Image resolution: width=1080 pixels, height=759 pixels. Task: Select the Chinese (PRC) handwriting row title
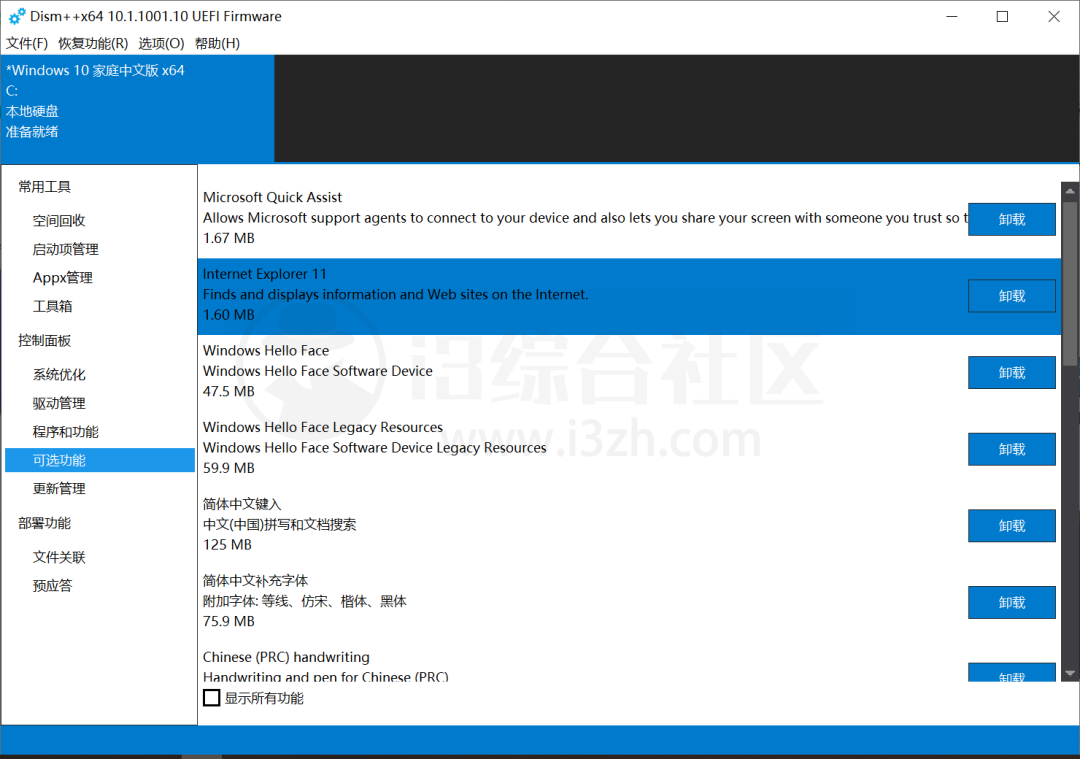click(x=286, y=657)
